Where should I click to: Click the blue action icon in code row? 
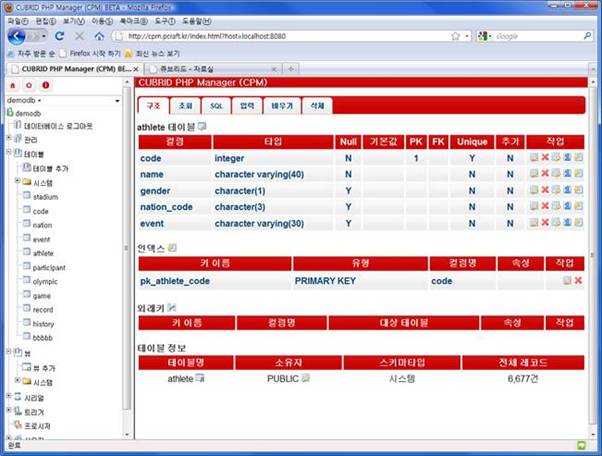point(567,157)
